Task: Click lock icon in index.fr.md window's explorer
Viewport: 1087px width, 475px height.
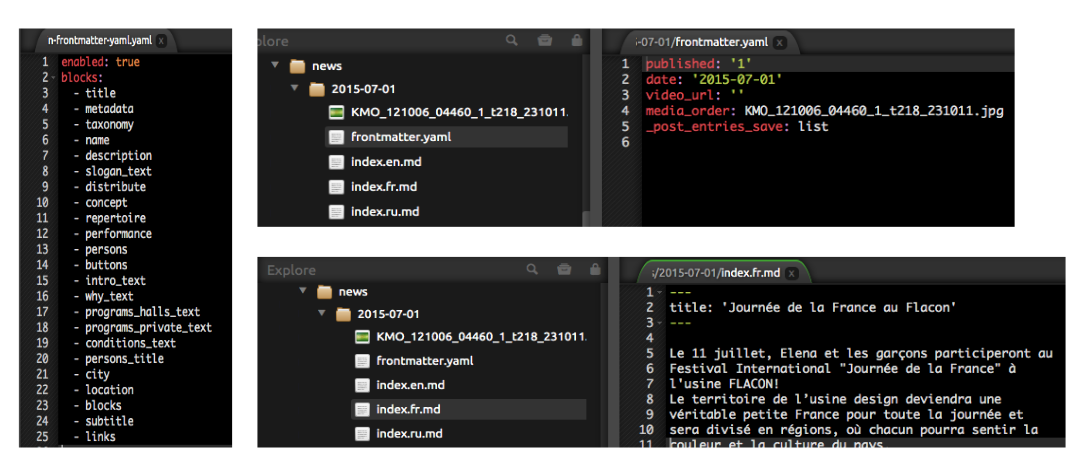Action: tap(595, 269)
